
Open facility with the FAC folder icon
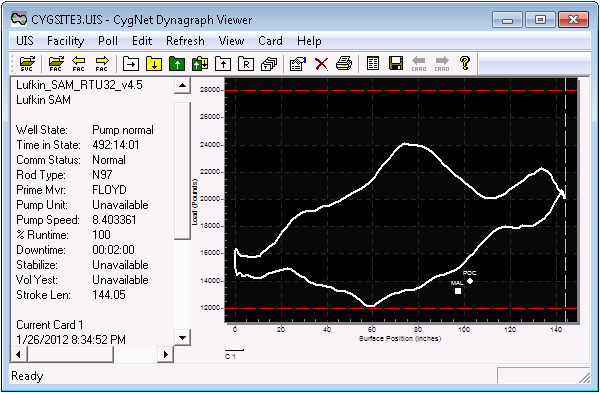click(56, 64)
